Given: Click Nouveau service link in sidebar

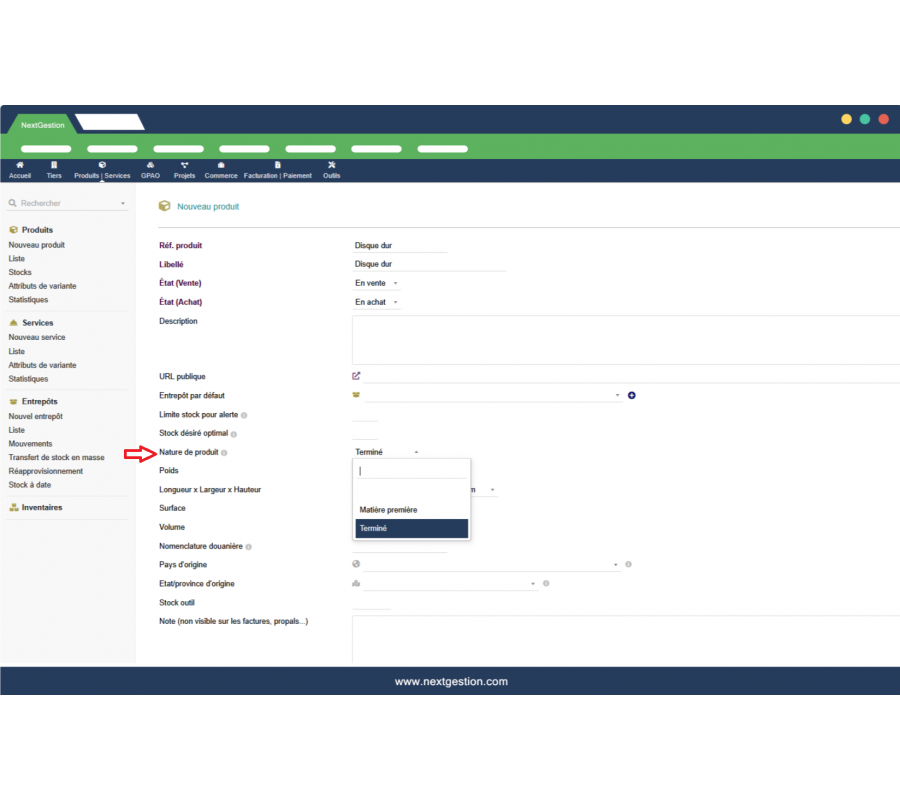Looking at the screenshot, I should point(37,337).
